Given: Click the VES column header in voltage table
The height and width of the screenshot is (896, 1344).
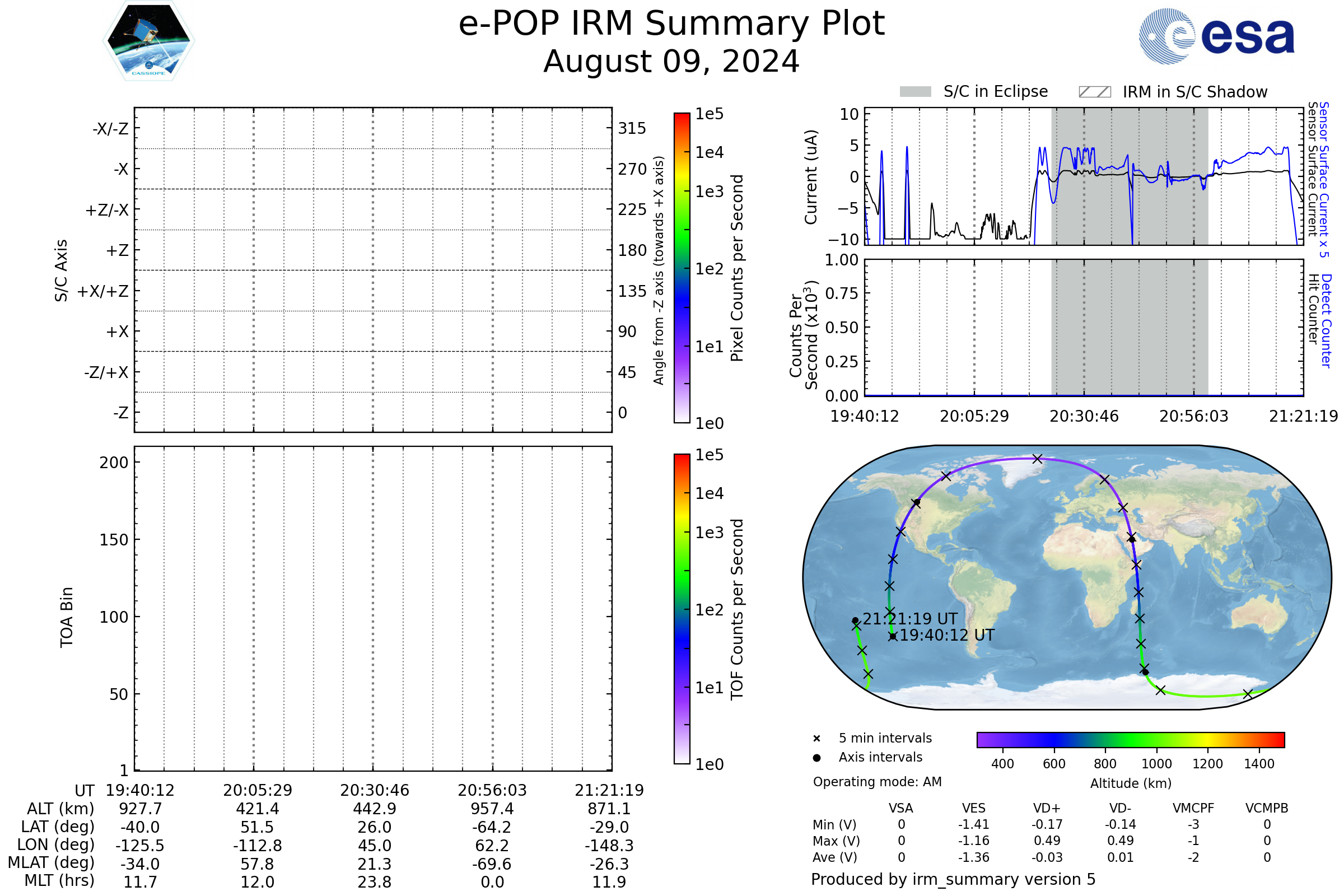Looking at the screenshot, I should click(974, 808).
